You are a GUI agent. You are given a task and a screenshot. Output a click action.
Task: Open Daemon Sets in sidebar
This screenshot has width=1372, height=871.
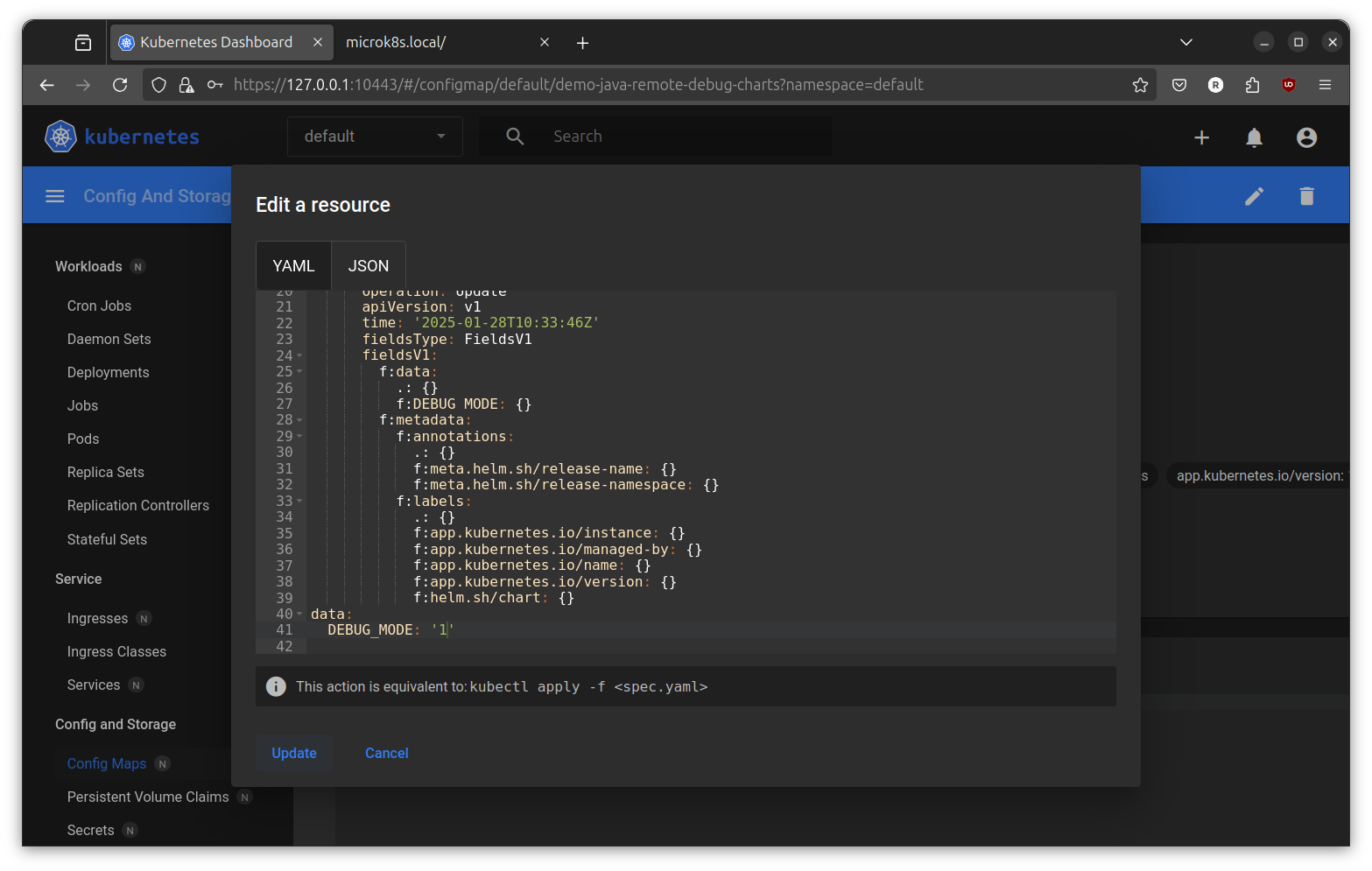click(x=109, y=339)
